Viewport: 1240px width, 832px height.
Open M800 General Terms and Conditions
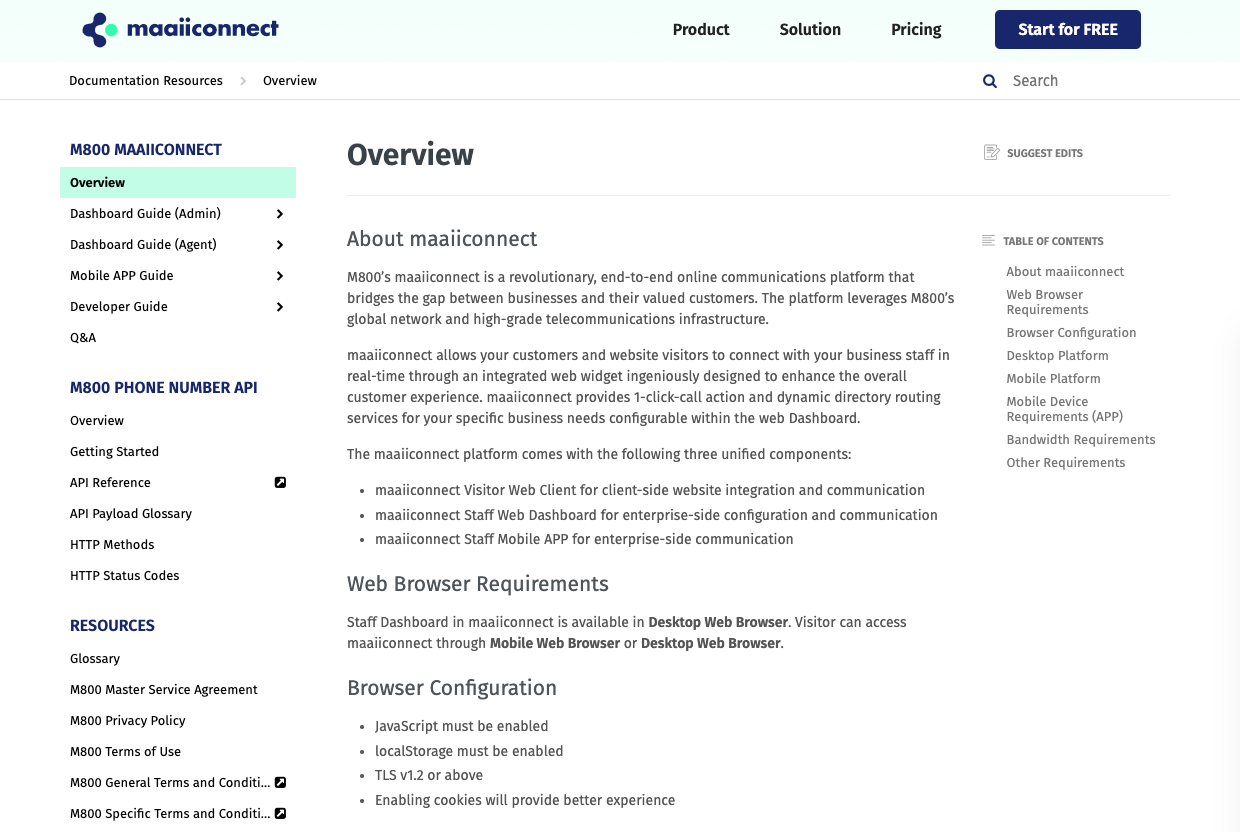pyautogui.click(x=170, y=783)
